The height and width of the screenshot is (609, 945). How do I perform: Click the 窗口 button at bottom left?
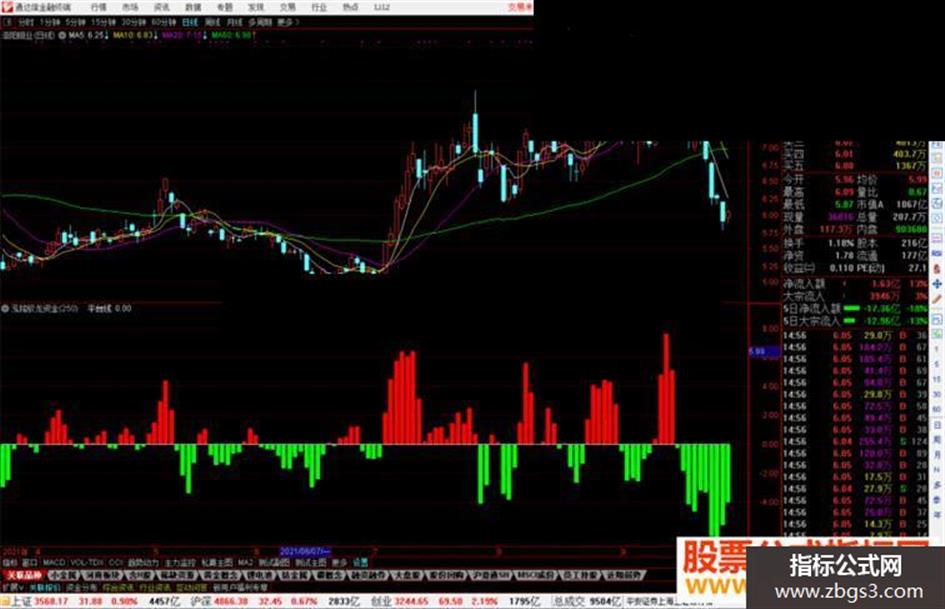tap(30, 562)
